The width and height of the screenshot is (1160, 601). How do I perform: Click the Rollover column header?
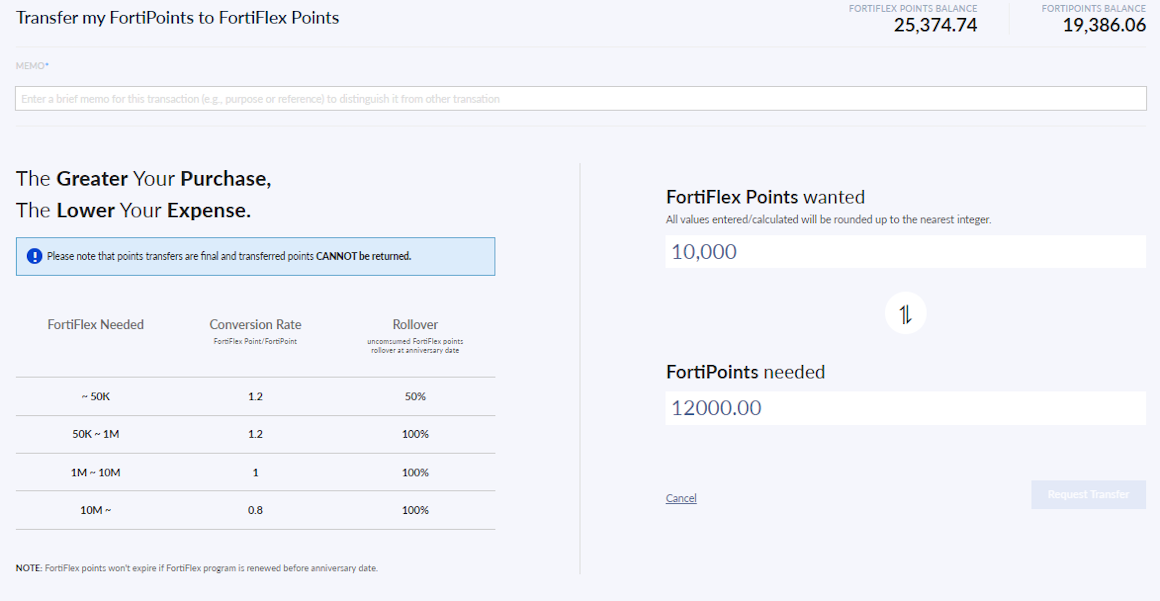pos(415,325)
